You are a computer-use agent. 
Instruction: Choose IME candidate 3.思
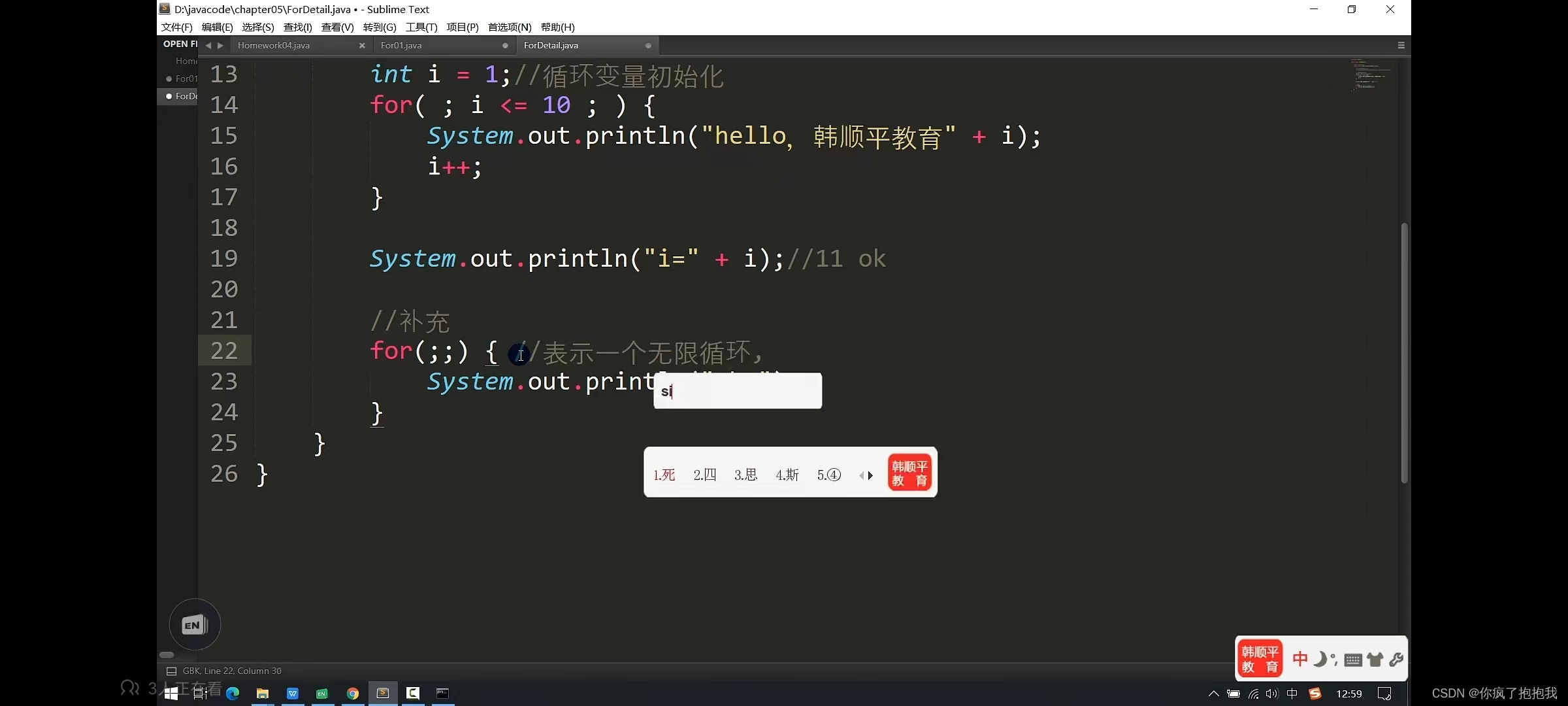point(745,475)
